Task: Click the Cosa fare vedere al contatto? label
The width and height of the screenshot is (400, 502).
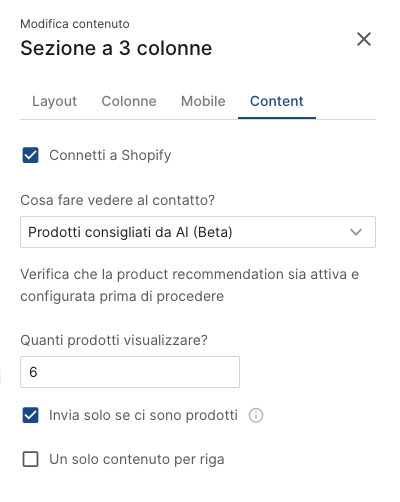Action: click(117, 200)
